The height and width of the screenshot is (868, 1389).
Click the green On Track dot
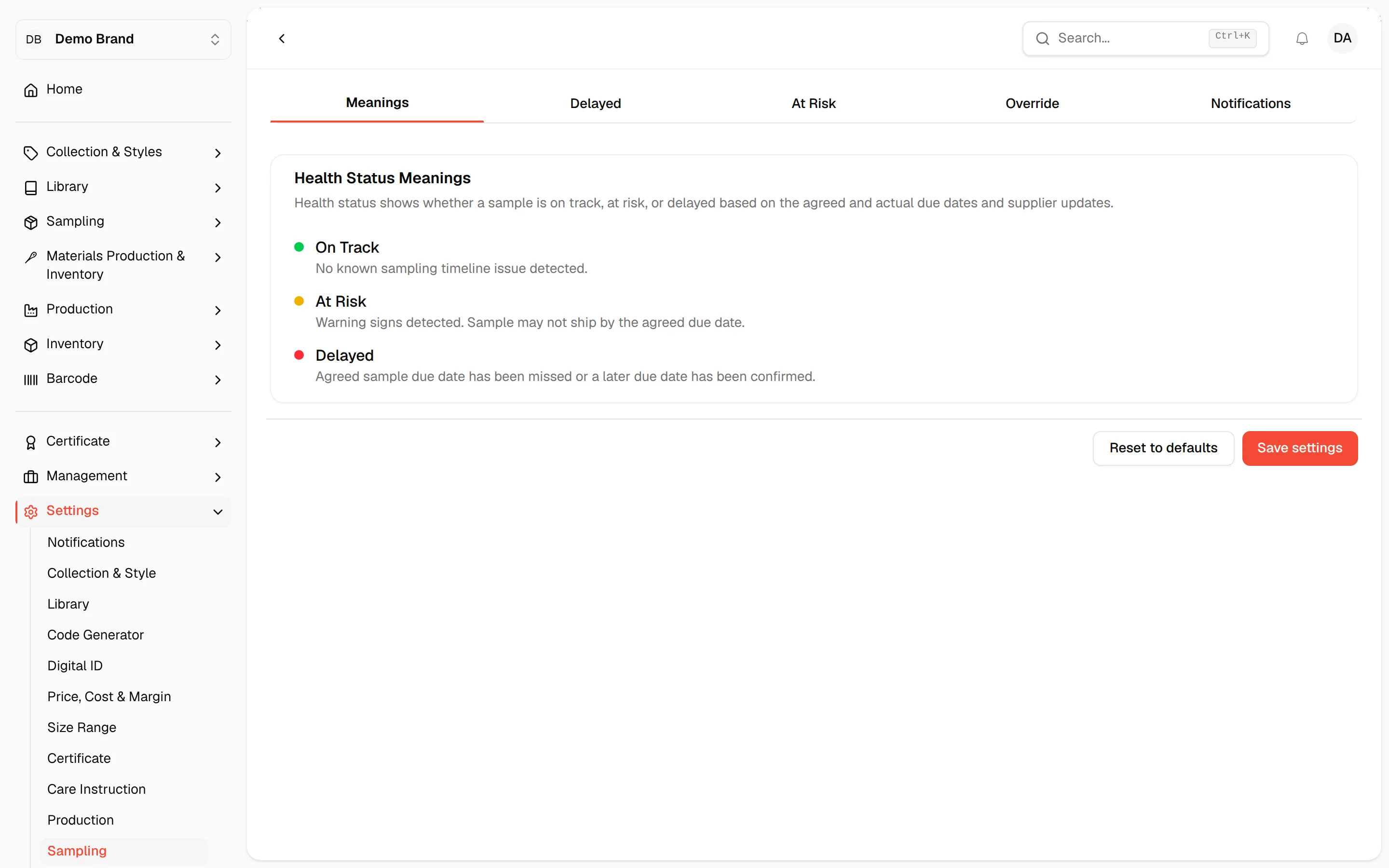click(299, 247)
